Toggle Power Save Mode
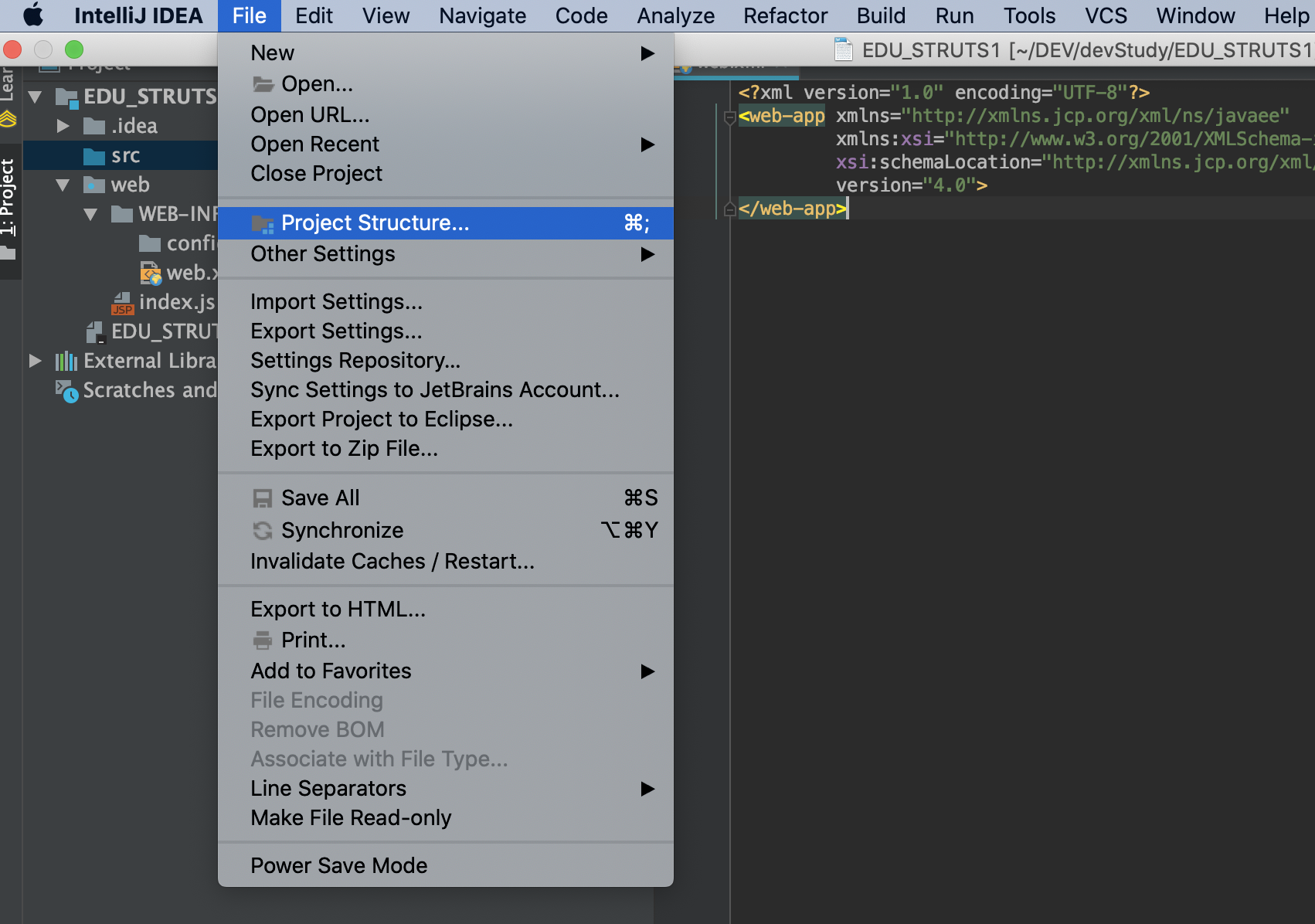Image resolution: width=1315 pixels, height=924 pixels. click(x=446, y=866)
